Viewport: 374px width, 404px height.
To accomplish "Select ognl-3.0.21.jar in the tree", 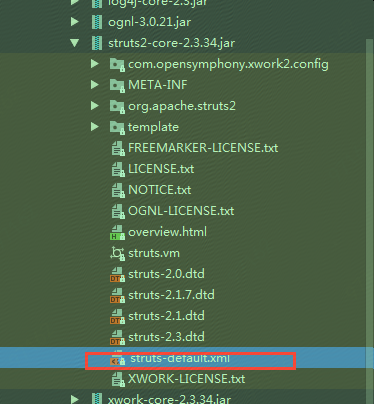I will [150, 22].
